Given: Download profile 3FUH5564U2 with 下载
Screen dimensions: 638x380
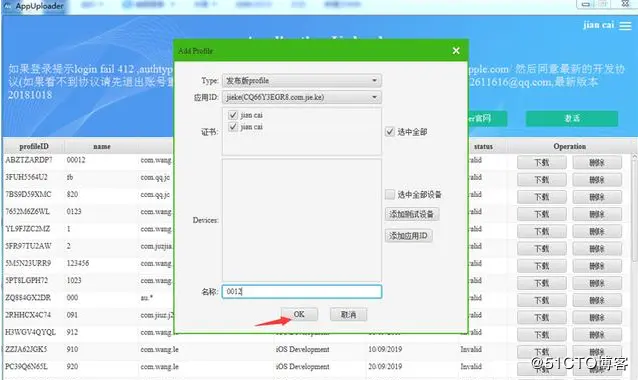Looking at the screenshot, I should click(x=542, y=180).
